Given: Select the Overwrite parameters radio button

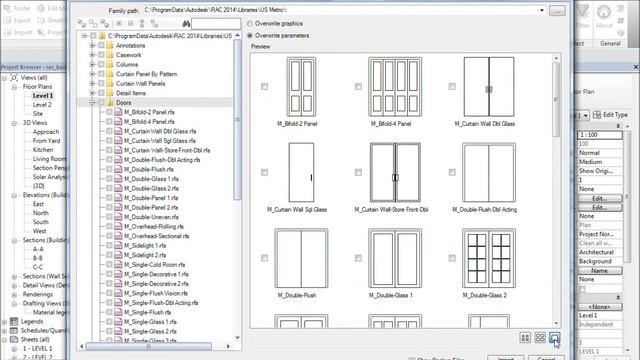Looking at the screenshot, I should [250, 36].
